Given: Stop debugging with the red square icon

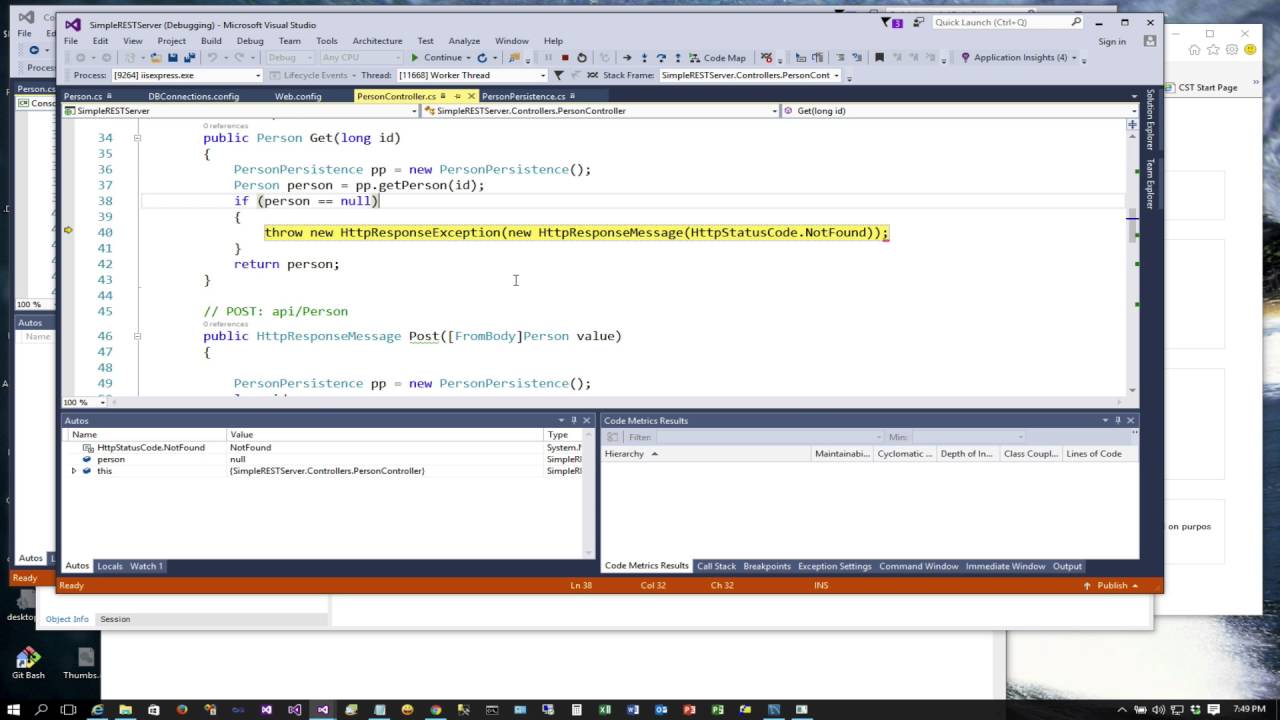Looking at the screenshot, I should (x=565, y=57).
